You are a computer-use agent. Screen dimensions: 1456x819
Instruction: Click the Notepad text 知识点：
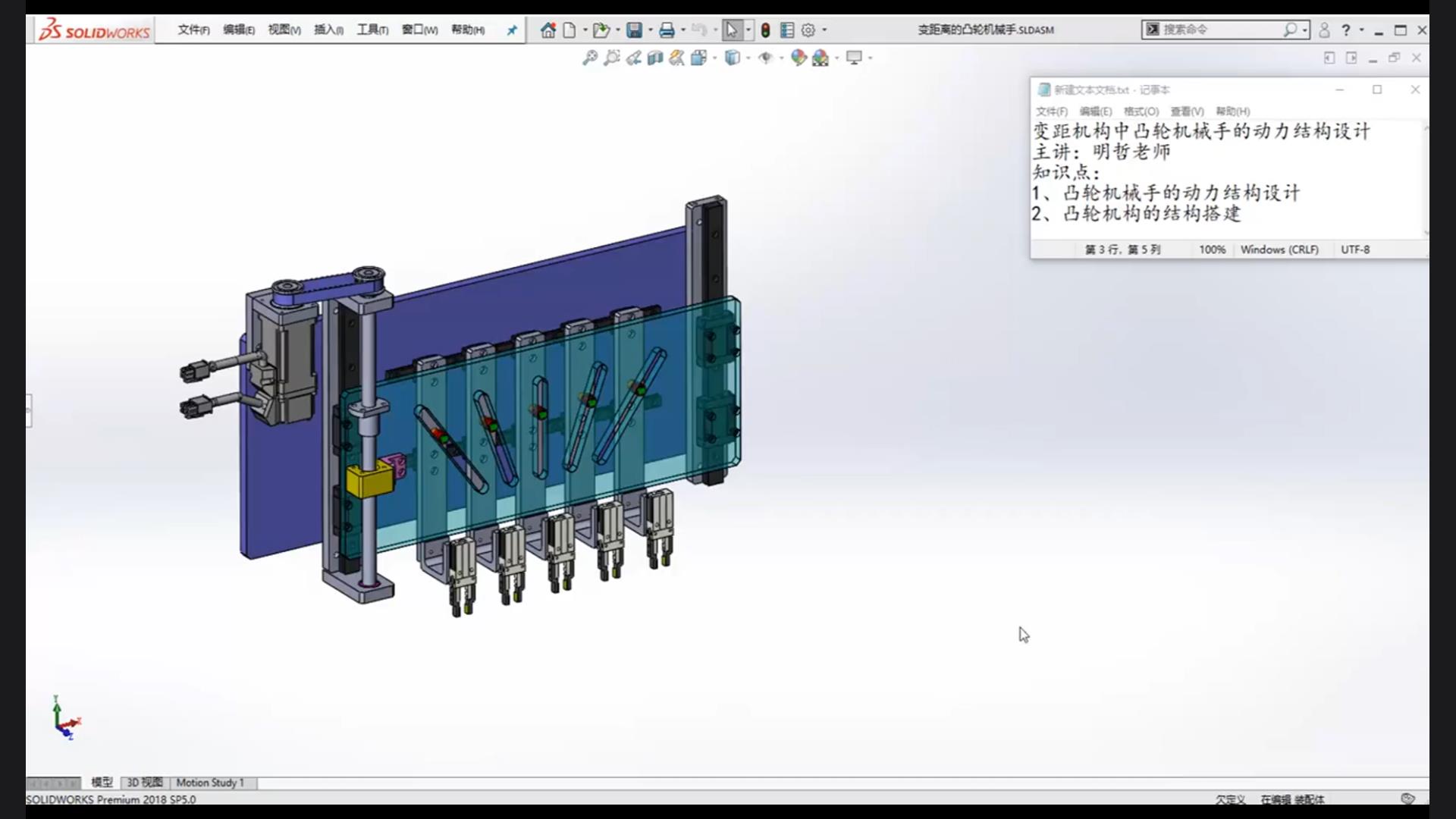[1065, 172]
